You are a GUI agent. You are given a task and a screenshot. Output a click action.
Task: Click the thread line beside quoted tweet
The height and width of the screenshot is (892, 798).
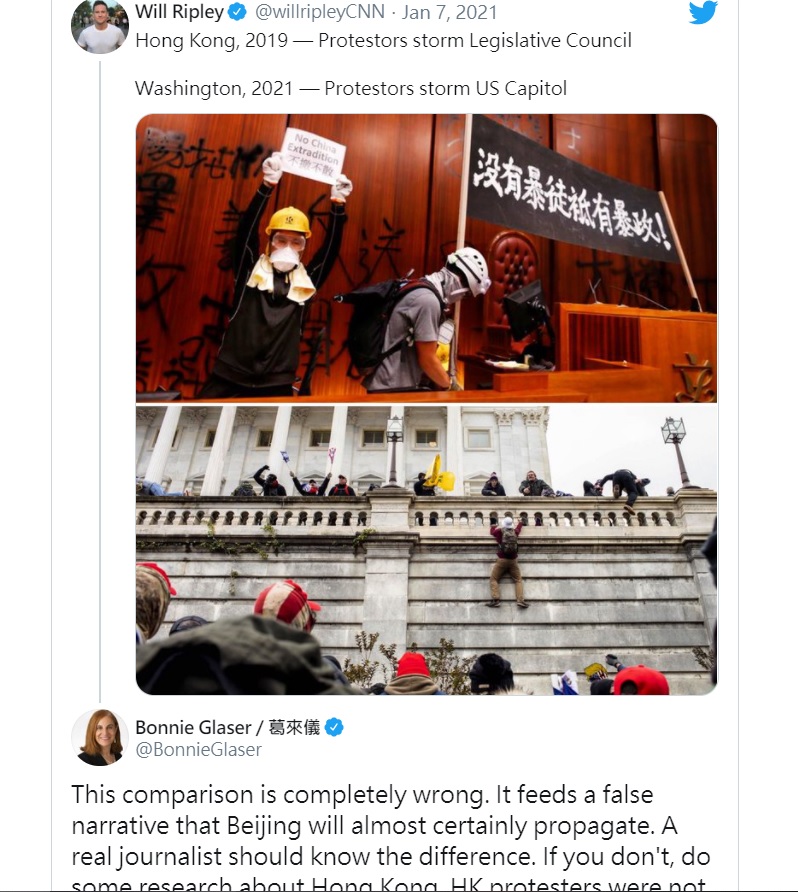[x=100, y=381]
